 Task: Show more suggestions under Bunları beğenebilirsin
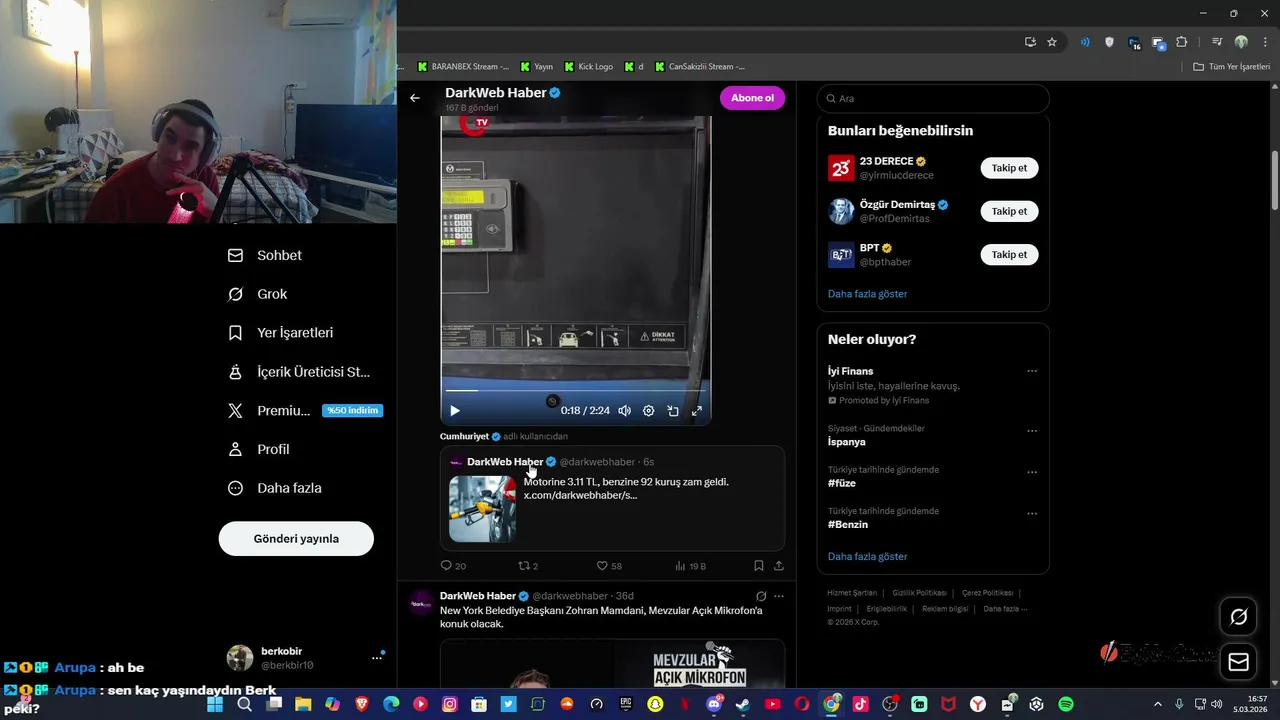click(867, 294)
